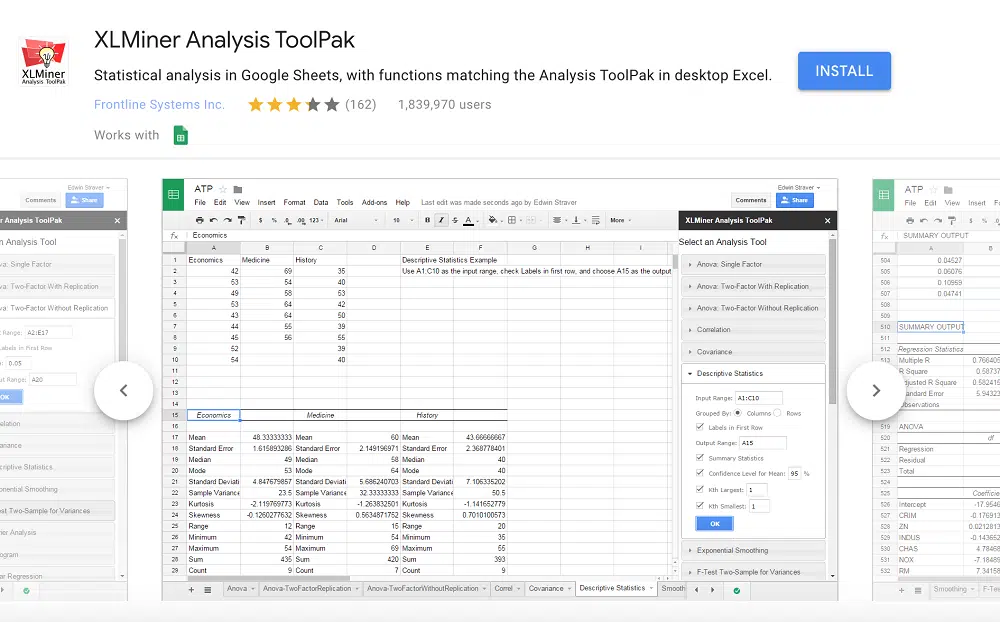Open the text color icon
Image resolution: width=1000 pixels, height=622 pixels.
click(x=469, y=220)
